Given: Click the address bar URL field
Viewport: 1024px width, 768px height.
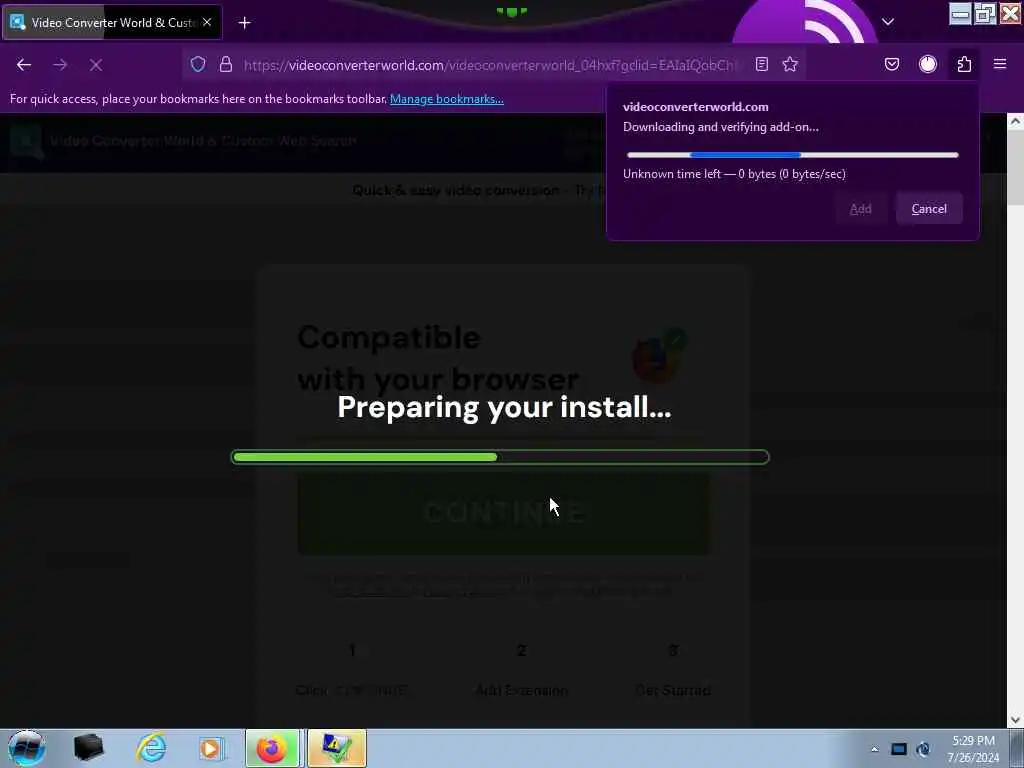Looking at the screenshot, I should point(493,65).
